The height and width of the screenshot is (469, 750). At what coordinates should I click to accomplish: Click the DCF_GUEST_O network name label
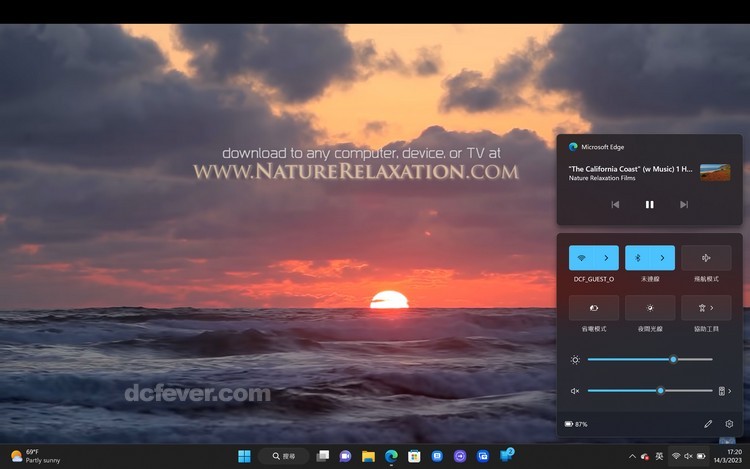(x=594, y=279)
